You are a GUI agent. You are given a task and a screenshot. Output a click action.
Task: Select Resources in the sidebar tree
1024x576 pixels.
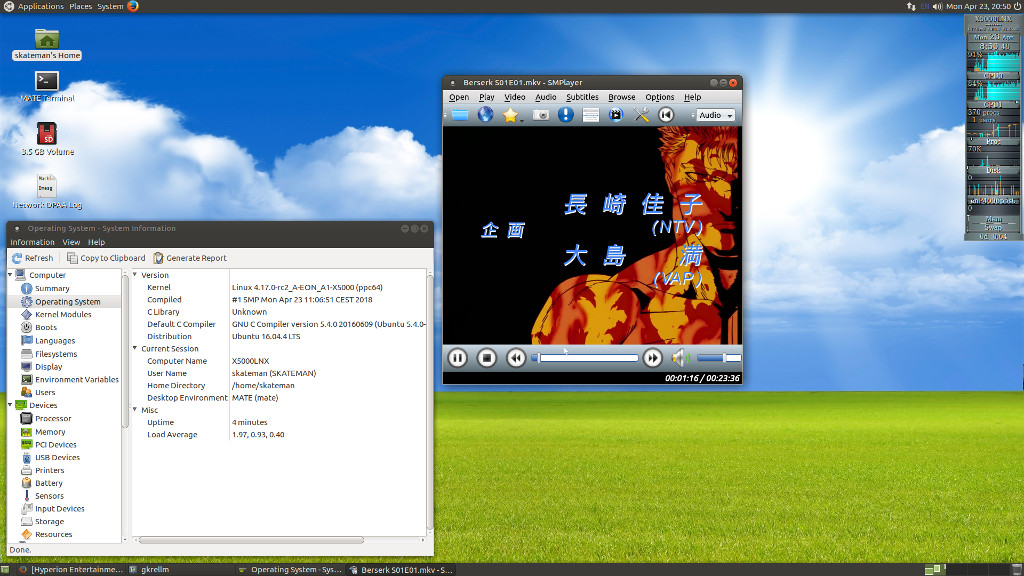54,534
